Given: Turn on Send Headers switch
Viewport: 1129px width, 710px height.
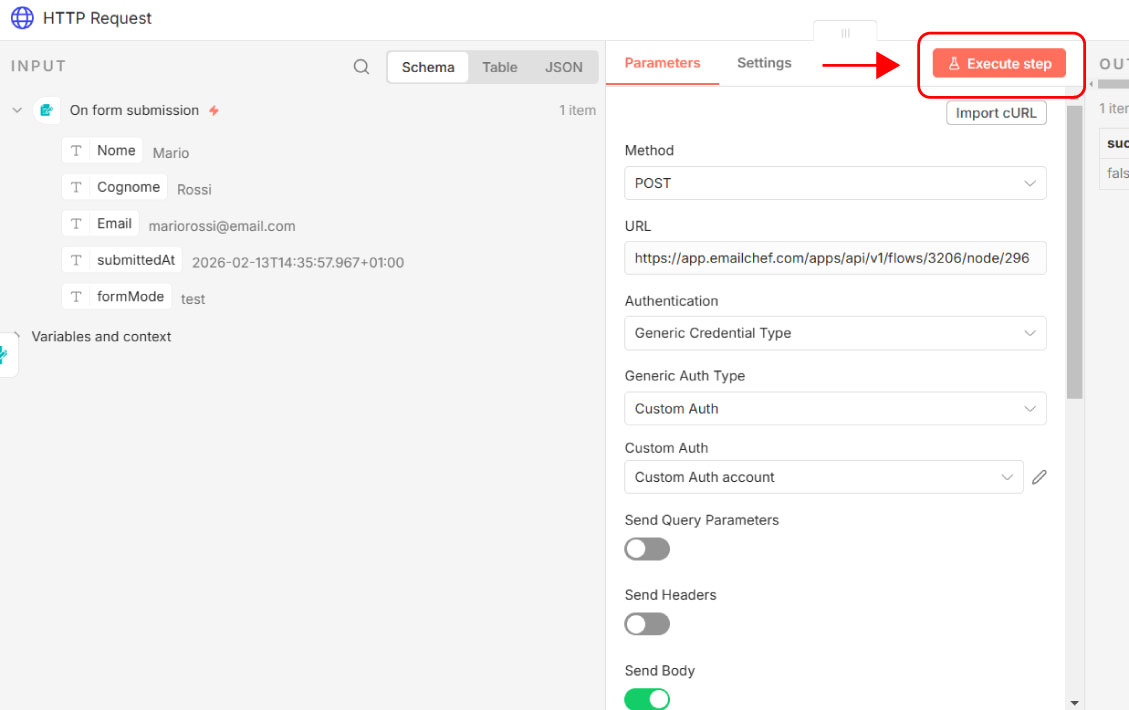Looking at the screenshot, I should click(x=646, y=624).
